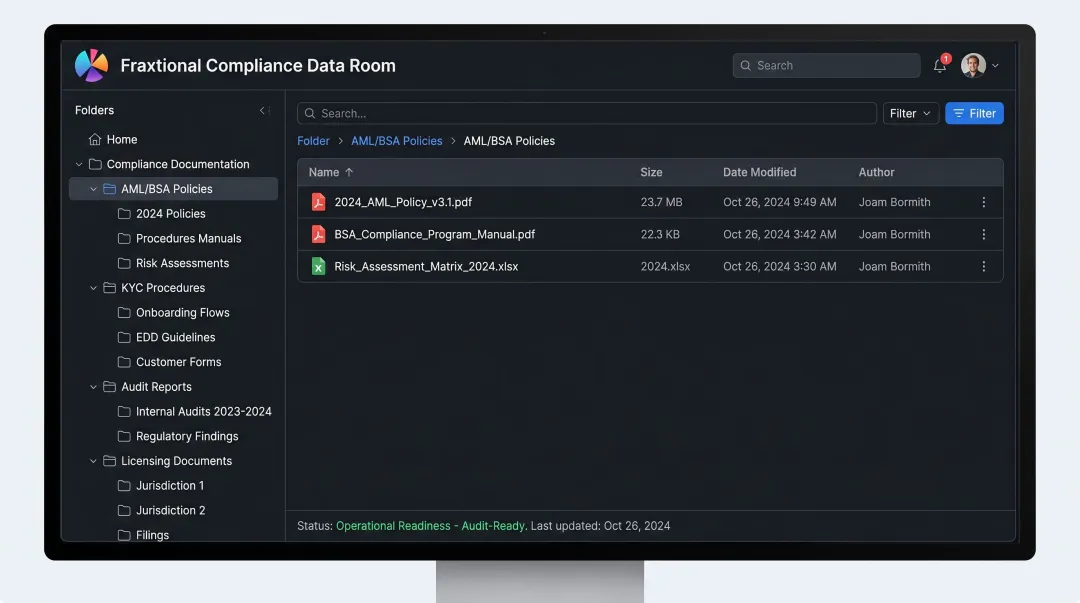Open more options for Risk_Assessment_Matrix_2024.xlsx
The height and width of the screenshot is (603, 1080).
(x=984, y=267)
